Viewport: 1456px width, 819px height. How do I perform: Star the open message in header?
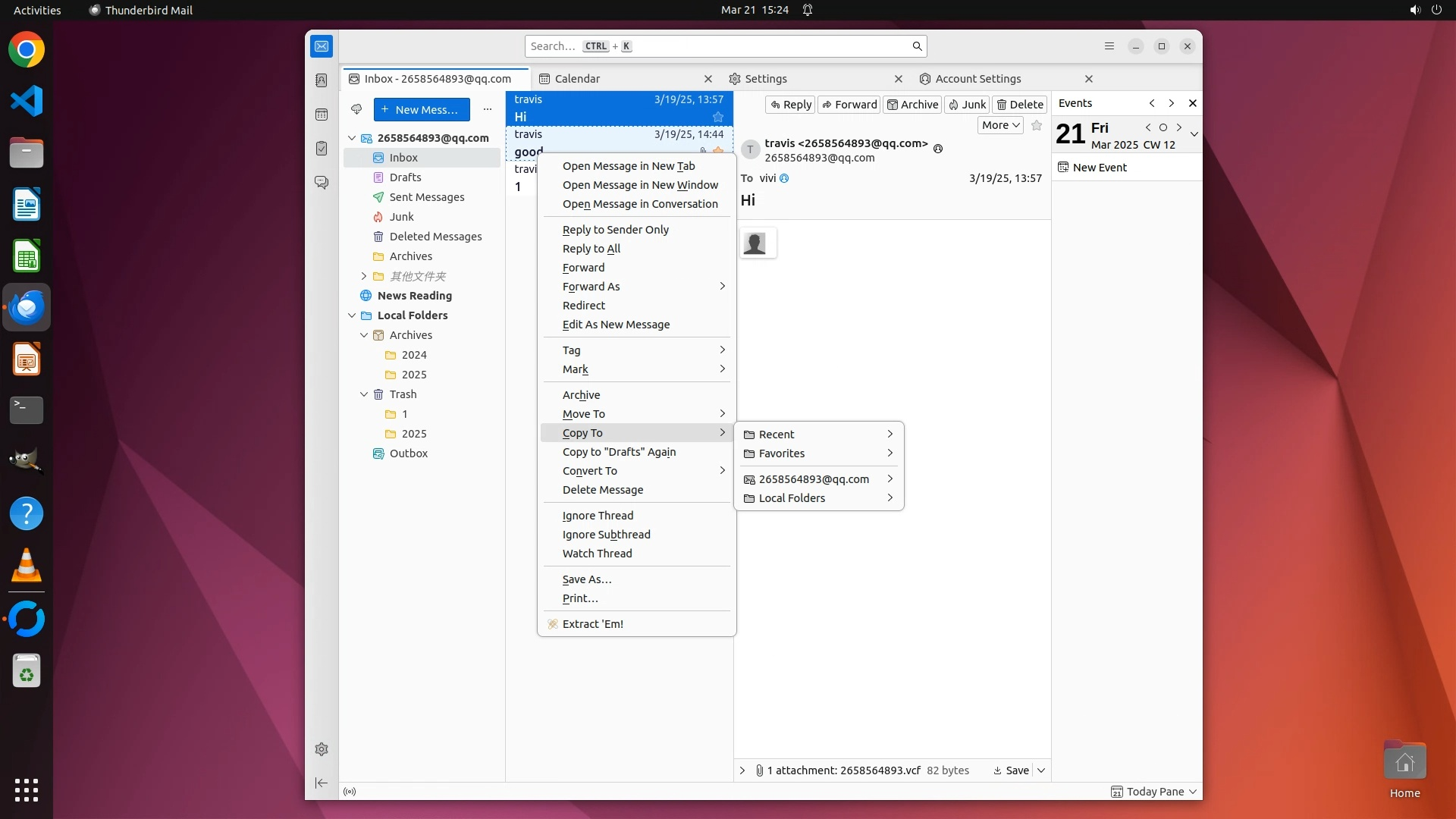point(1037,125)
